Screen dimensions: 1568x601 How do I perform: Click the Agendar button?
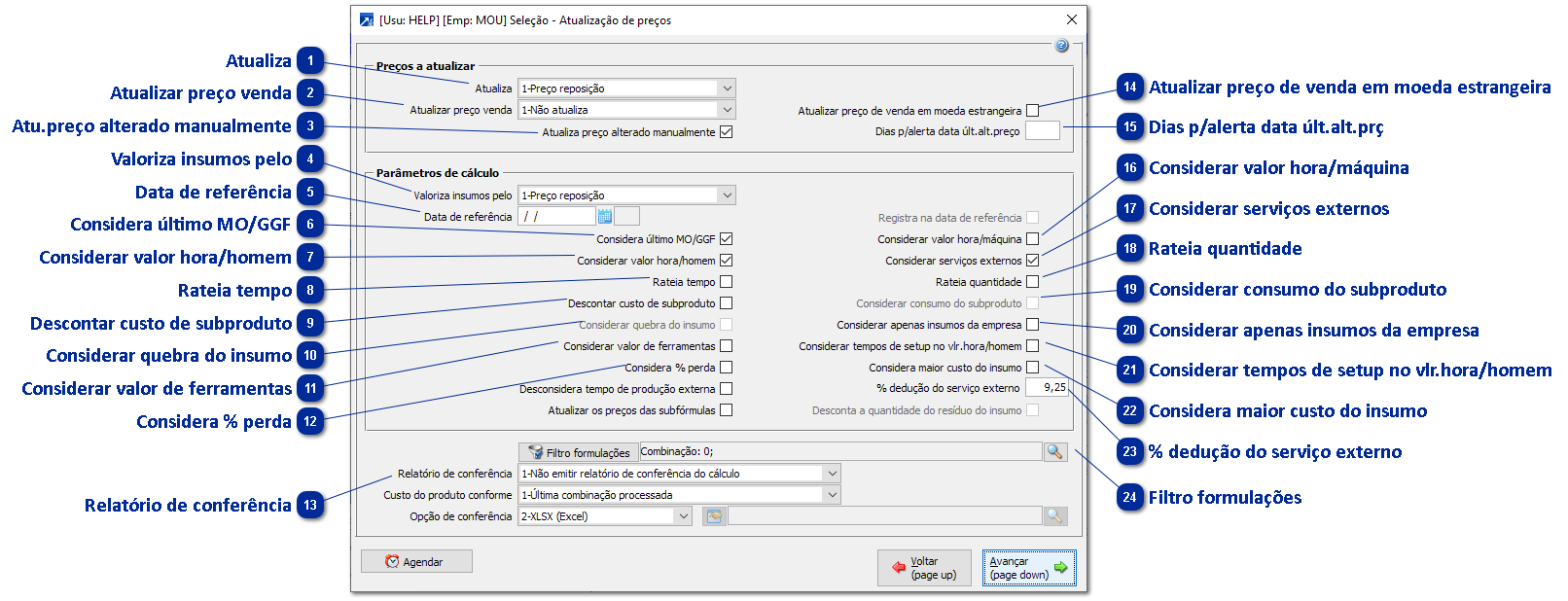(416, 561)
